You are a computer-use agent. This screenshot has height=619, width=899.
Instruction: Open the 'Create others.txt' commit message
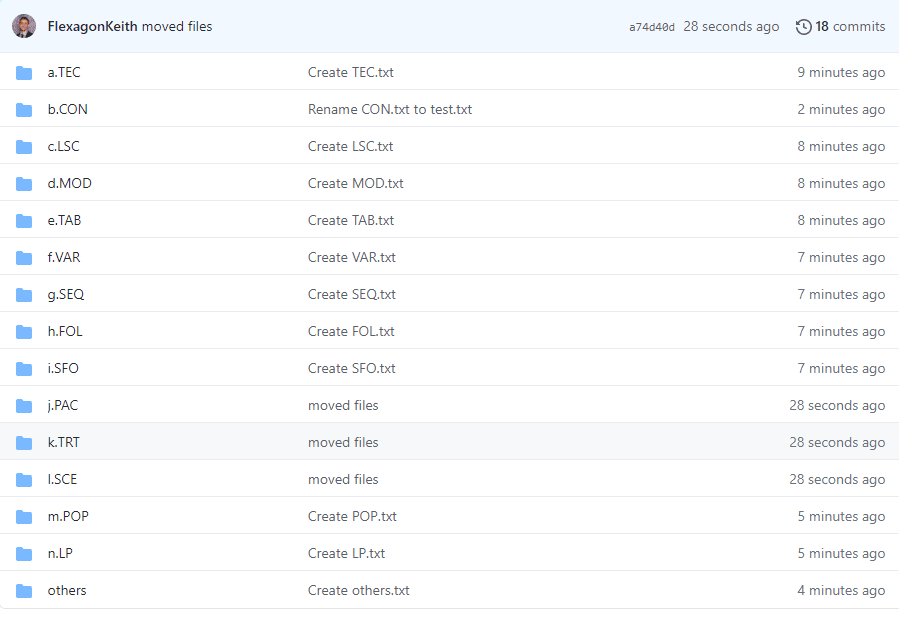(358, 590)
